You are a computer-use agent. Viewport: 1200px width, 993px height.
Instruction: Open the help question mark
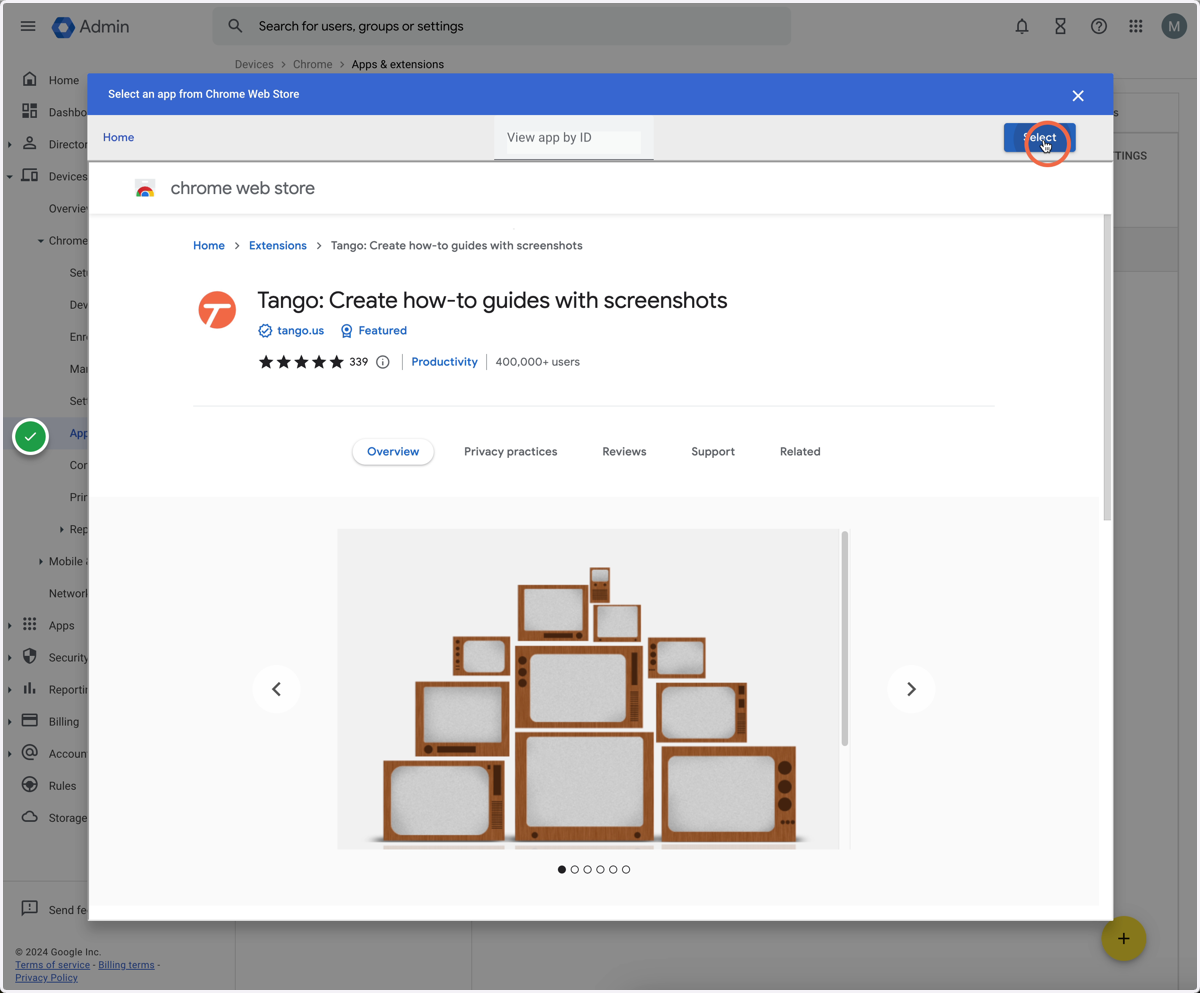pos(1098,26)
